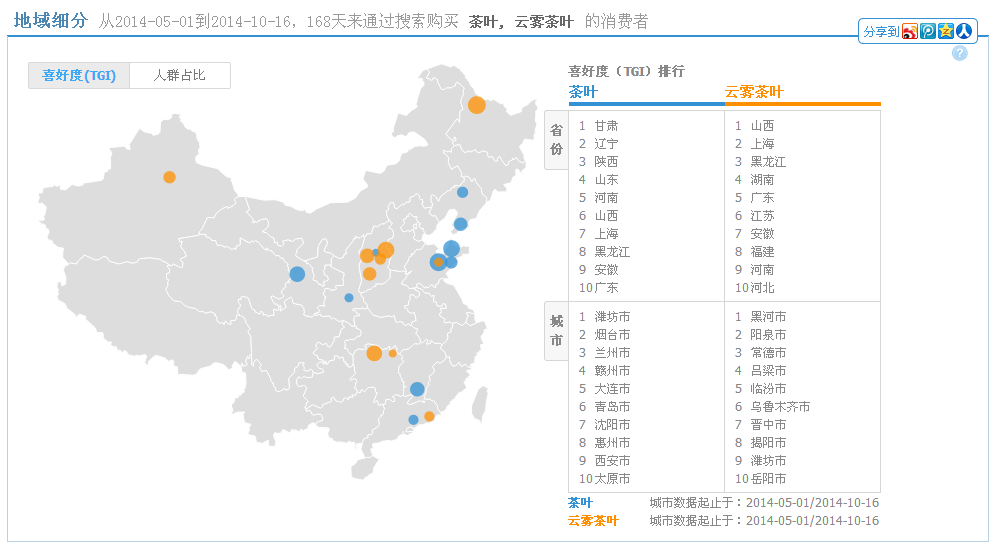The width and height of the screenshot is (994, 546).
Task: Click 兰州市 in the city ranking
Action: point(612,353)
